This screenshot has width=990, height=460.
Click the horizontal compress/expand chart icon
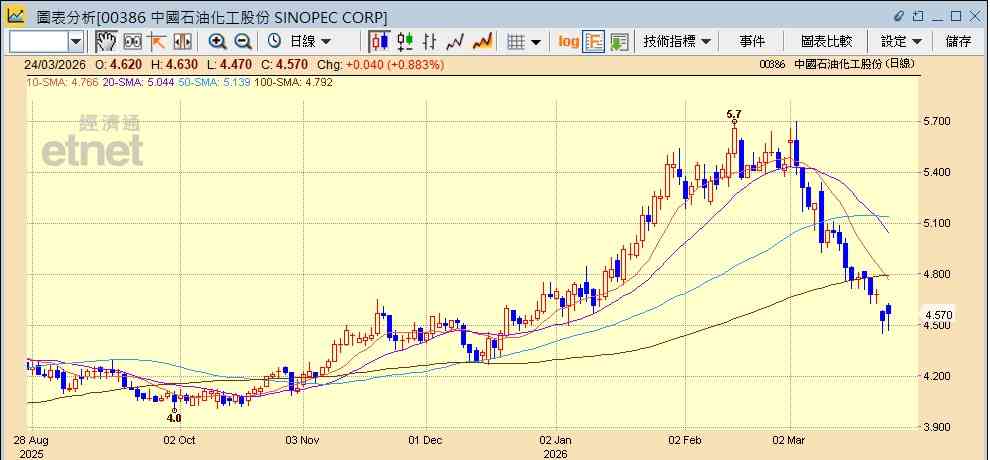(x=182, y=42)
